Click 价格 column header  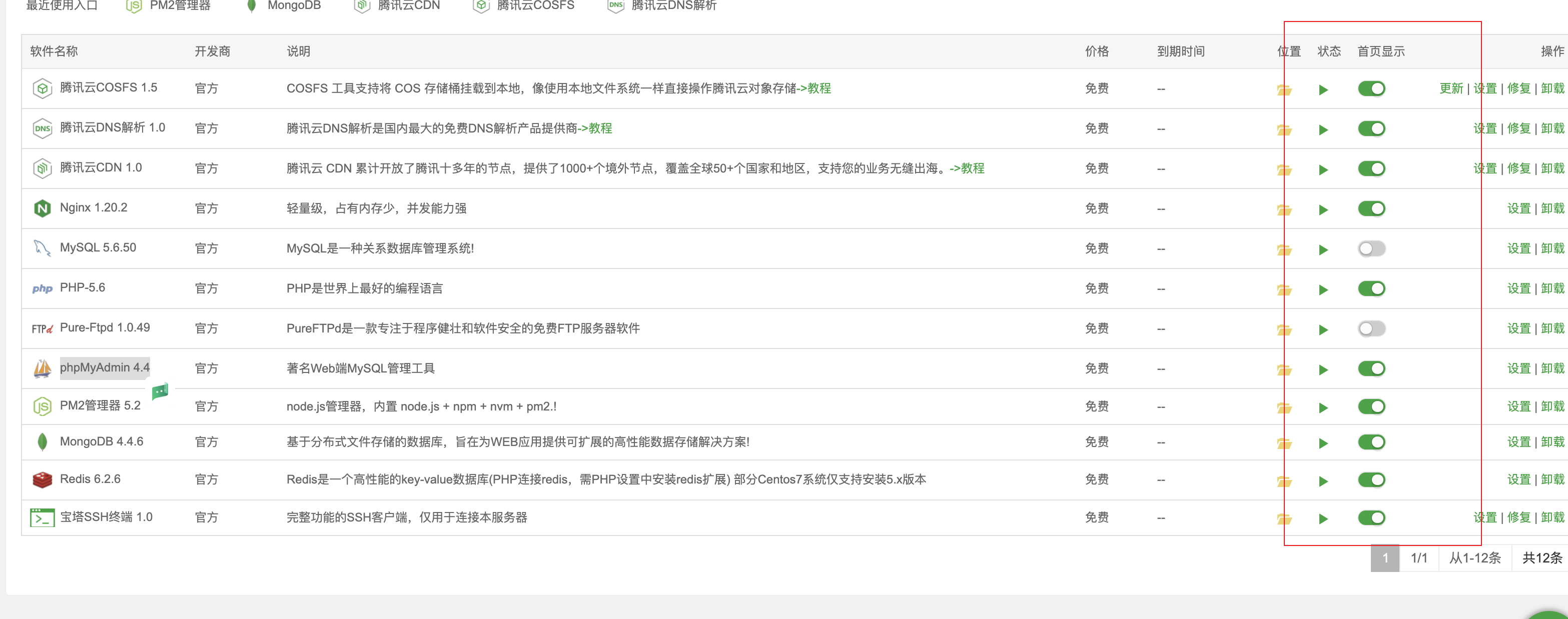pos(1097,51)
